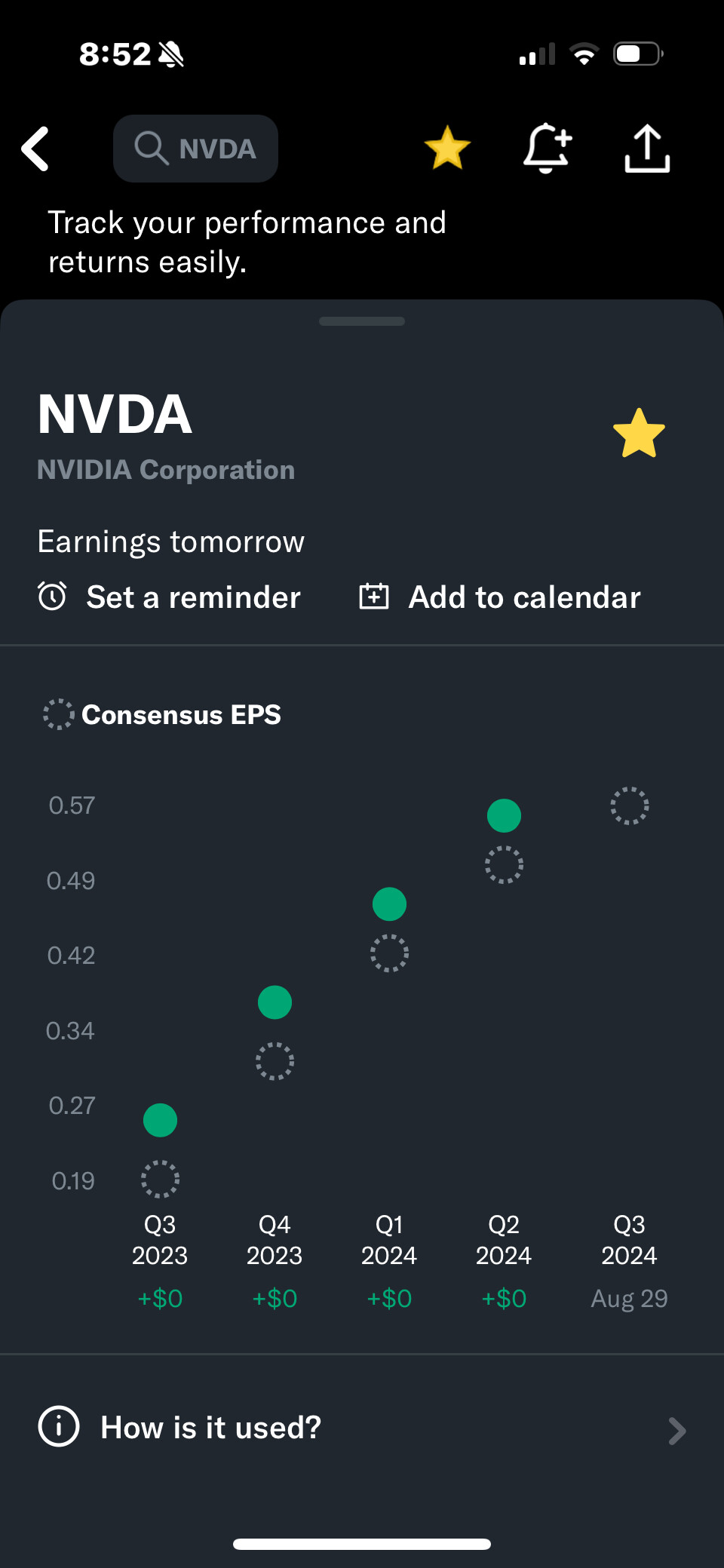Select Q3 2023 actual EPS green dot
The width and height of the screenshot is (724, 1568).
[x=160, y=1120]
